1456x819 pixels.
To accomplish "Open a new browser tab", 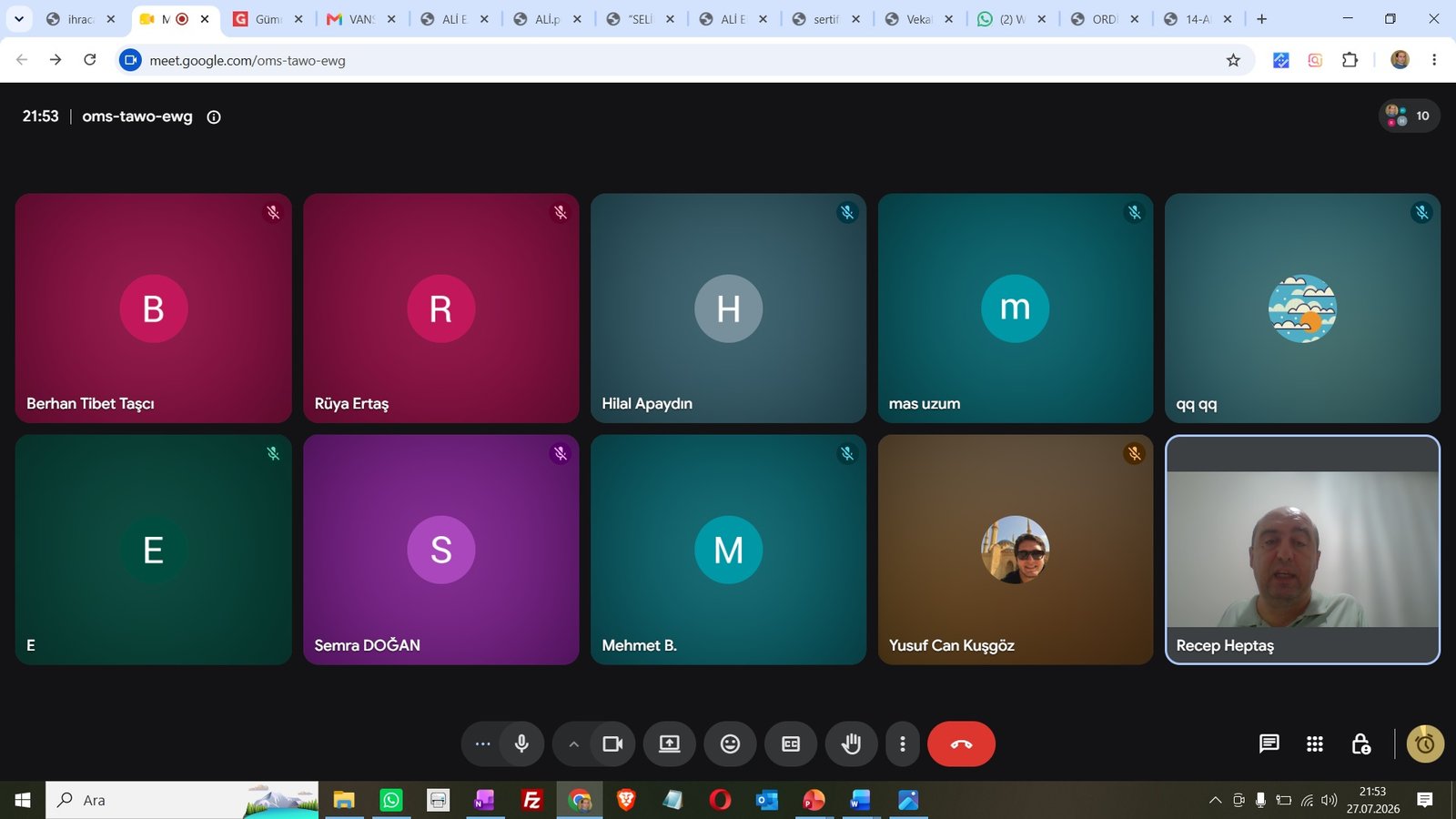I will (x=1261, y=18).
